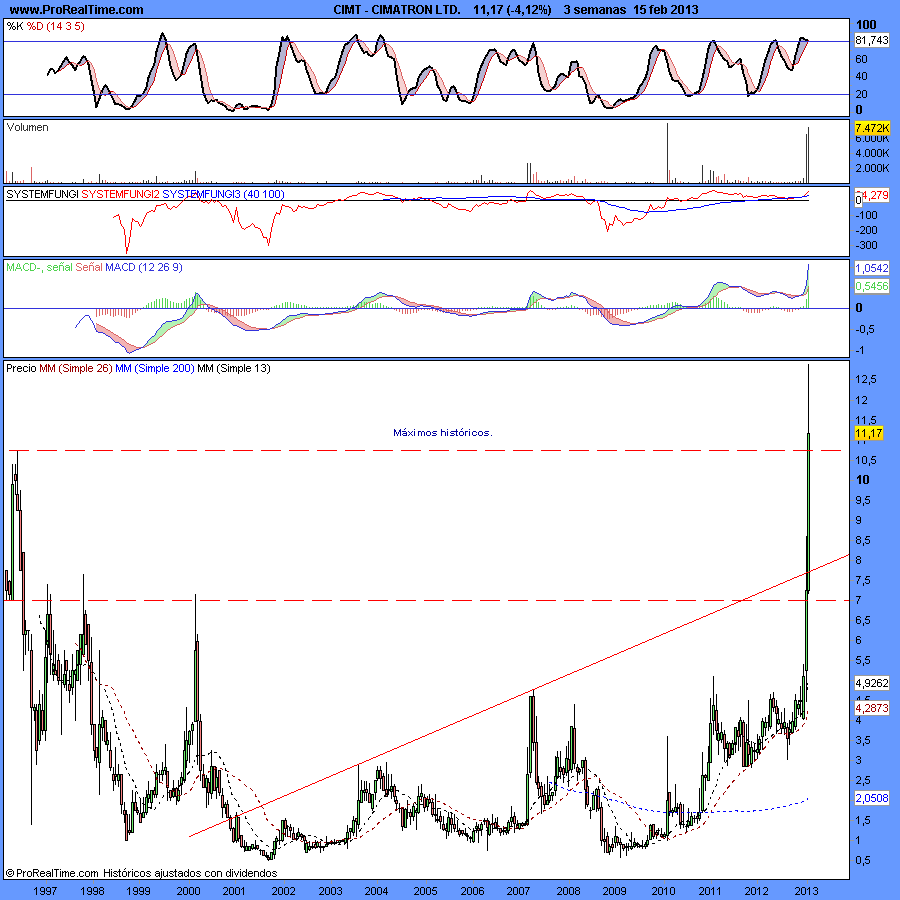Click the Precio panel label
The height and width of the screenshot is (900, 900).
pos(21,368)
